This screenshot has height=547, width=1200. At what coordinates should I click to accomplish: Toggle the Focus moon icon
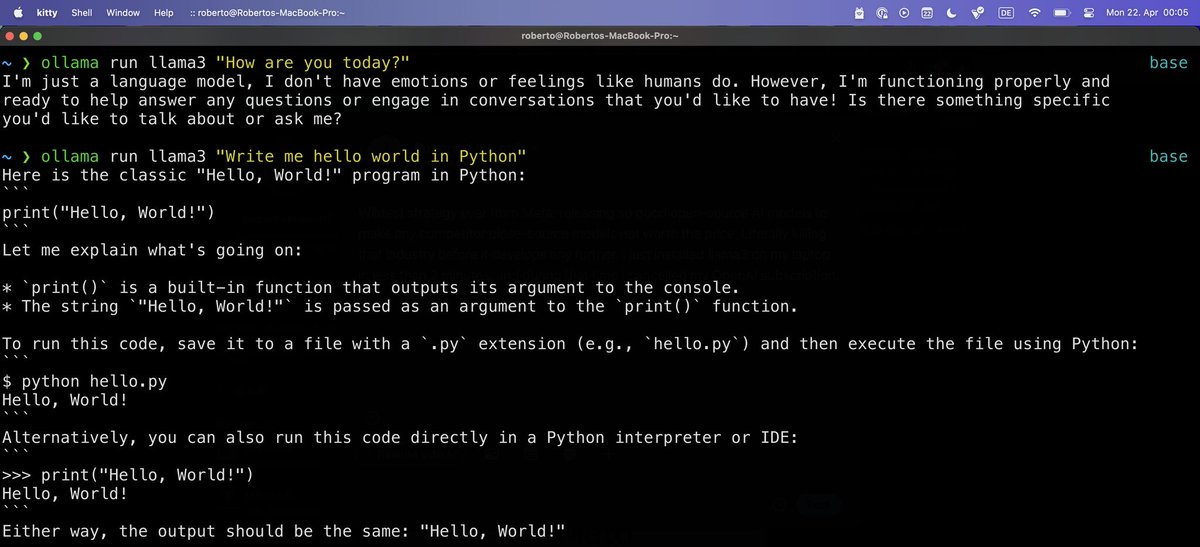click(951, 13)
